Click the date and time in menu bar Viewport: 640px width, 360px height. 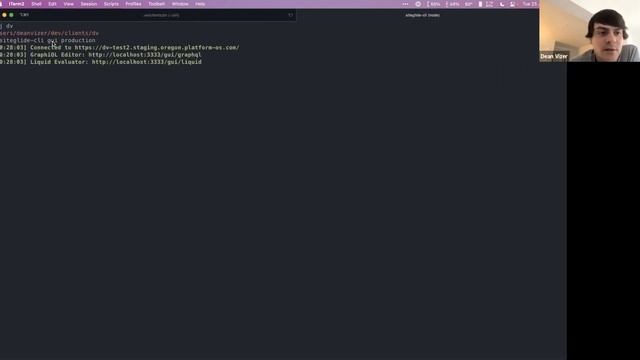pos(530,4)
